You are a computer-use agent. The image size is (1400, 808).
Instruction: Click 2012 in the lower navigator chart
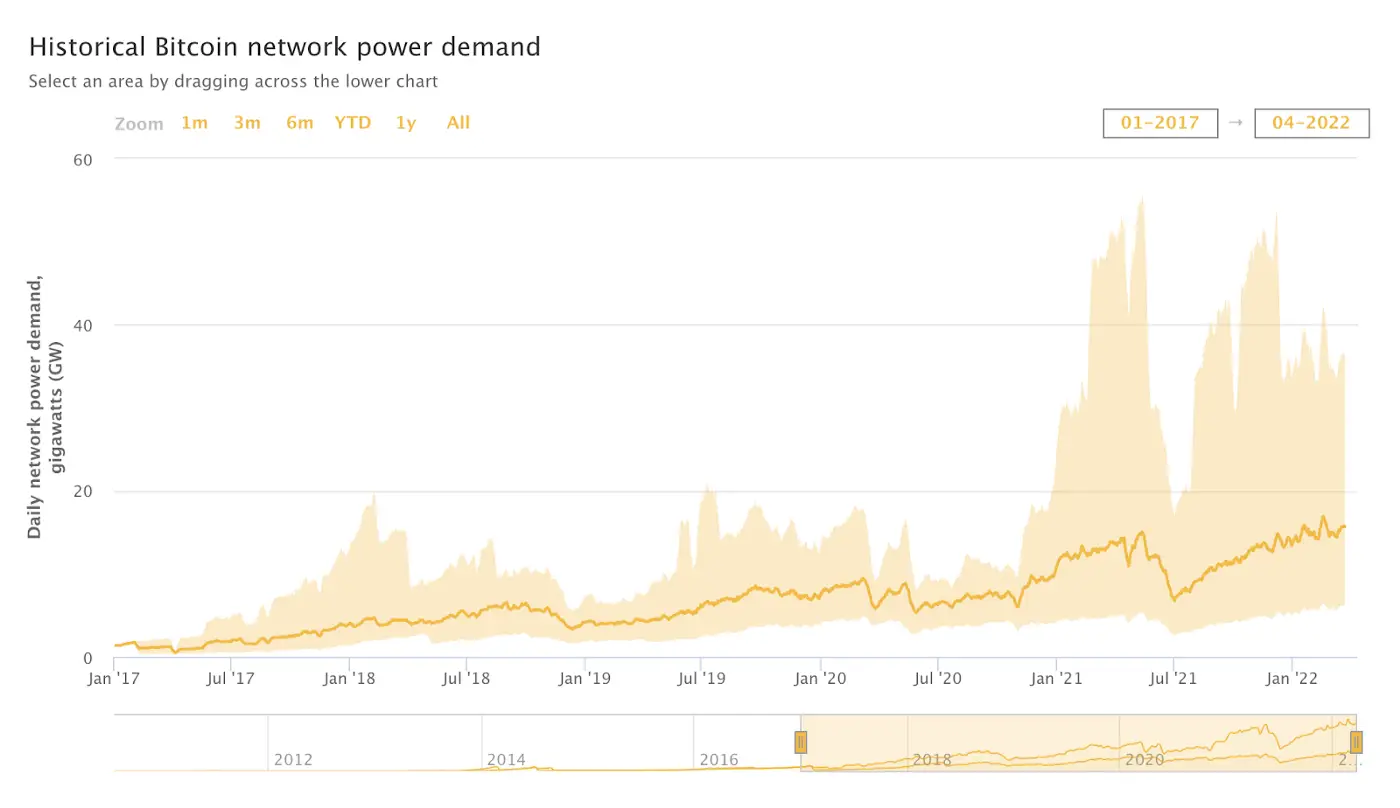[x=293, y=760]
